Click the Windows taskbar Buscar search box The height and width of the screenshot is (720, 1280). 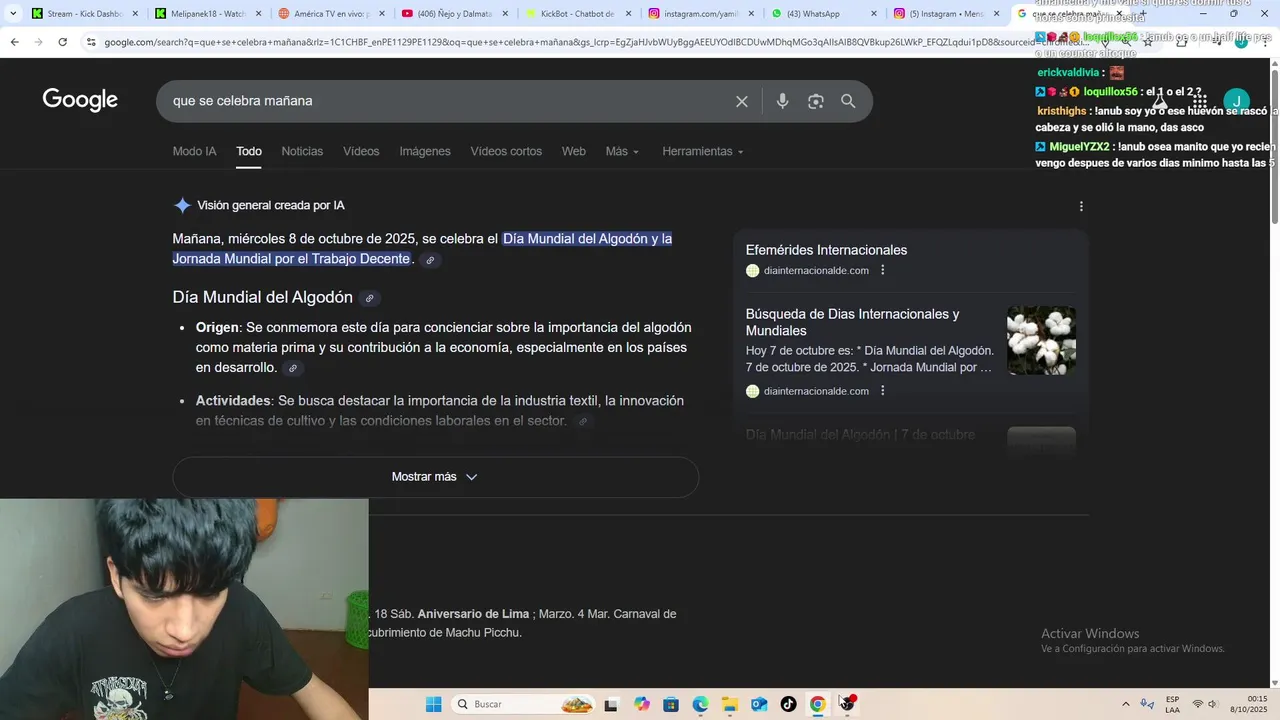click(524, 704)
